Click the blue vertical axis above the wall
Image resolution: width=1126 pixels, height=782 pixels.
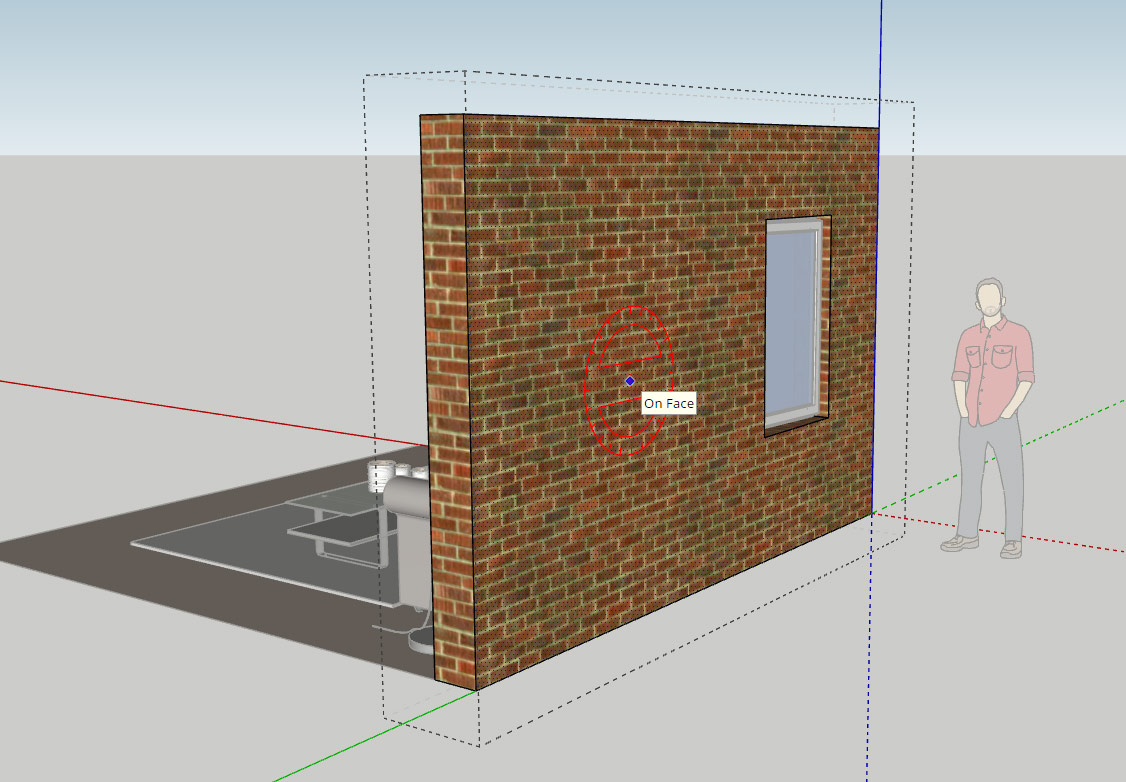(881, 50)
